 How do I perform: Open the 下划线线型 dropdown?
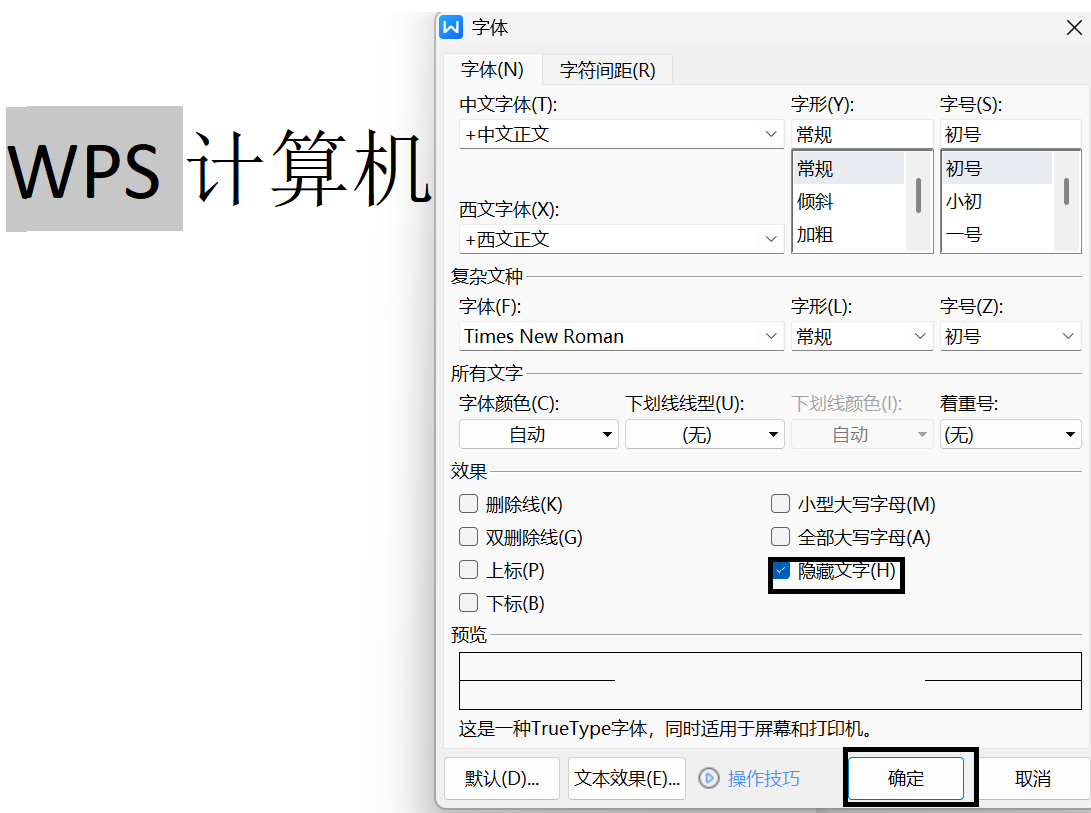[704, 434]
